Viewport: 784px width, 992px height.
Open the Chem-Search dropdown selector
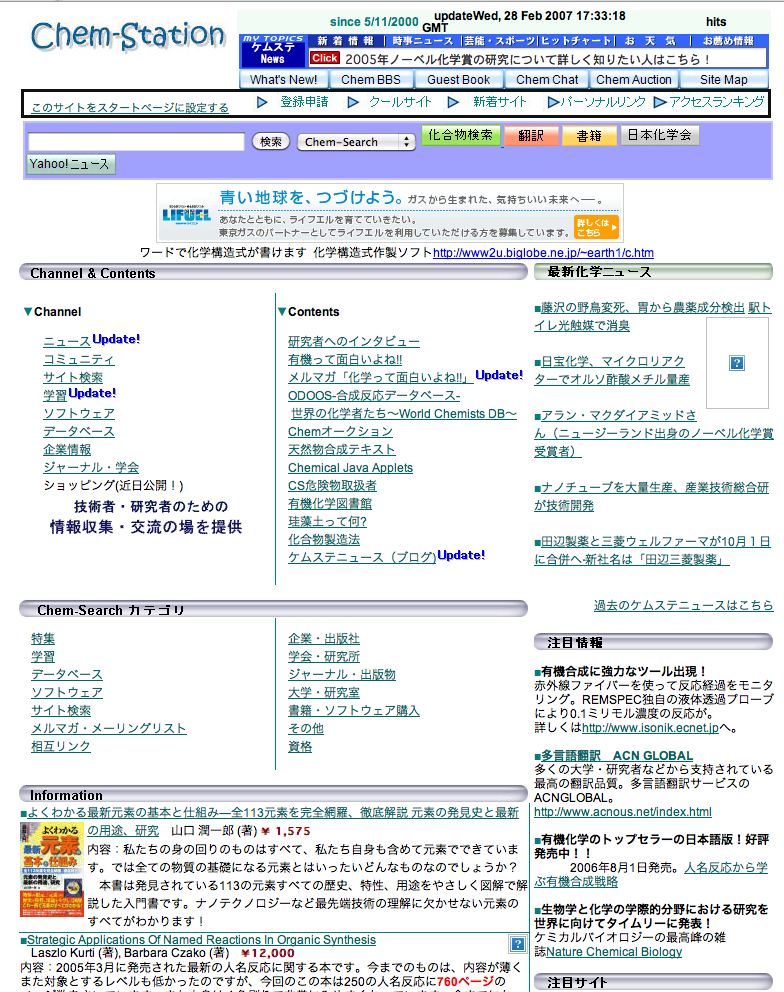(356, 142)
